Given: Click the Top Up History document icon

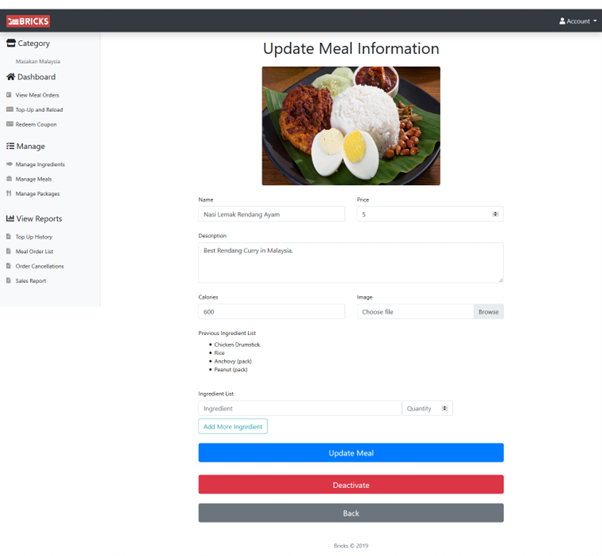Looking at the screenshot, I should coord(8,237).
